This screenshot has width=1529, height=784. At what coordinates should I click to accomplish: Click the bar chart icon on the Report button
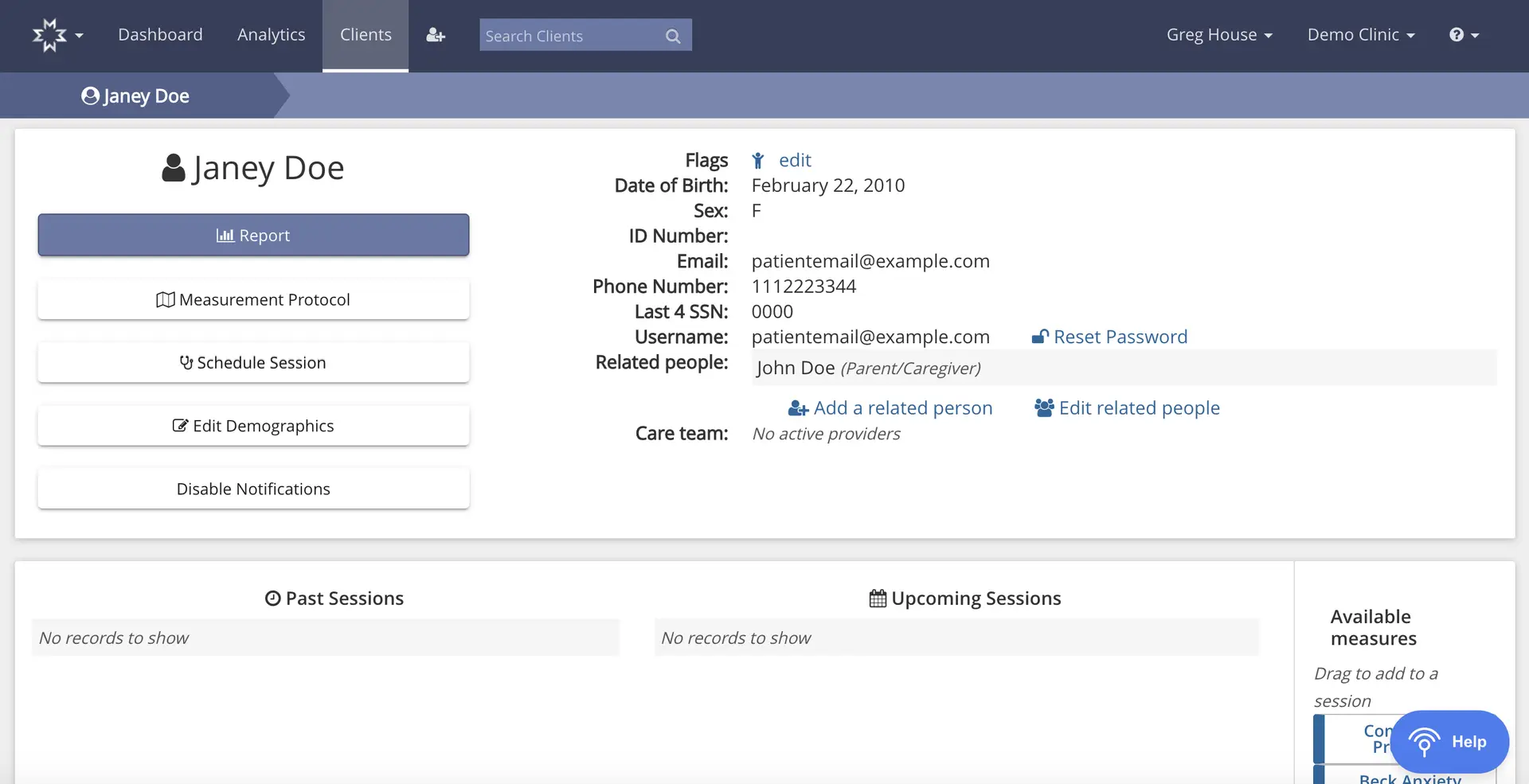225,235
